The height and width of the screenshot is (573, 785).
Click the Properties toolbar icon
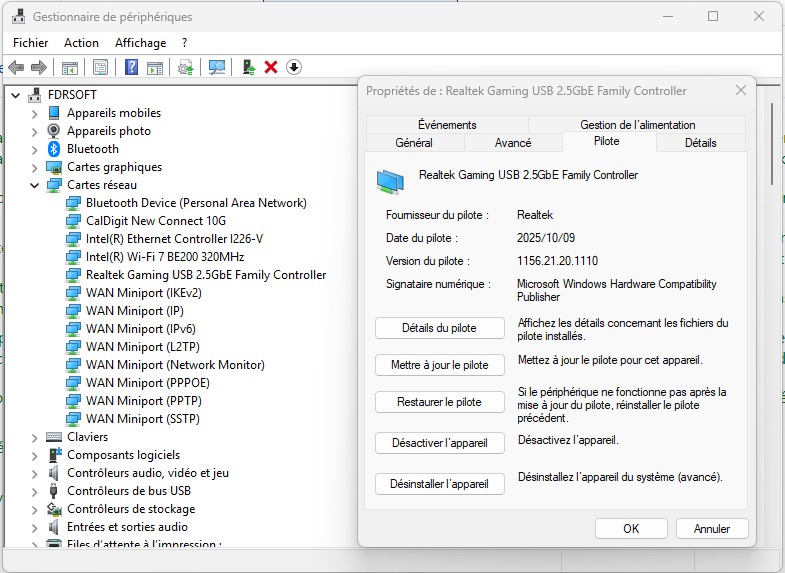coord(100,67)
